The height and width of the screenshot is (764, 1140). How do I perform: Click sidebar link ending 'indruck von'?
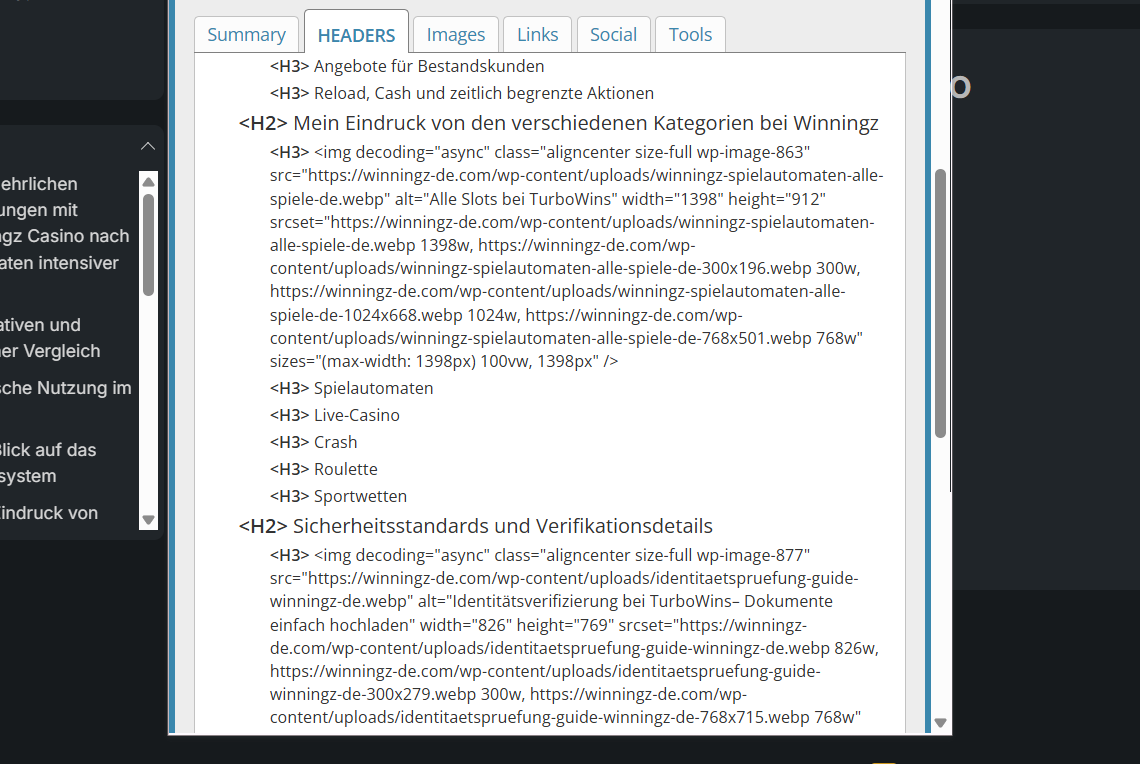(x=49, y=513)
